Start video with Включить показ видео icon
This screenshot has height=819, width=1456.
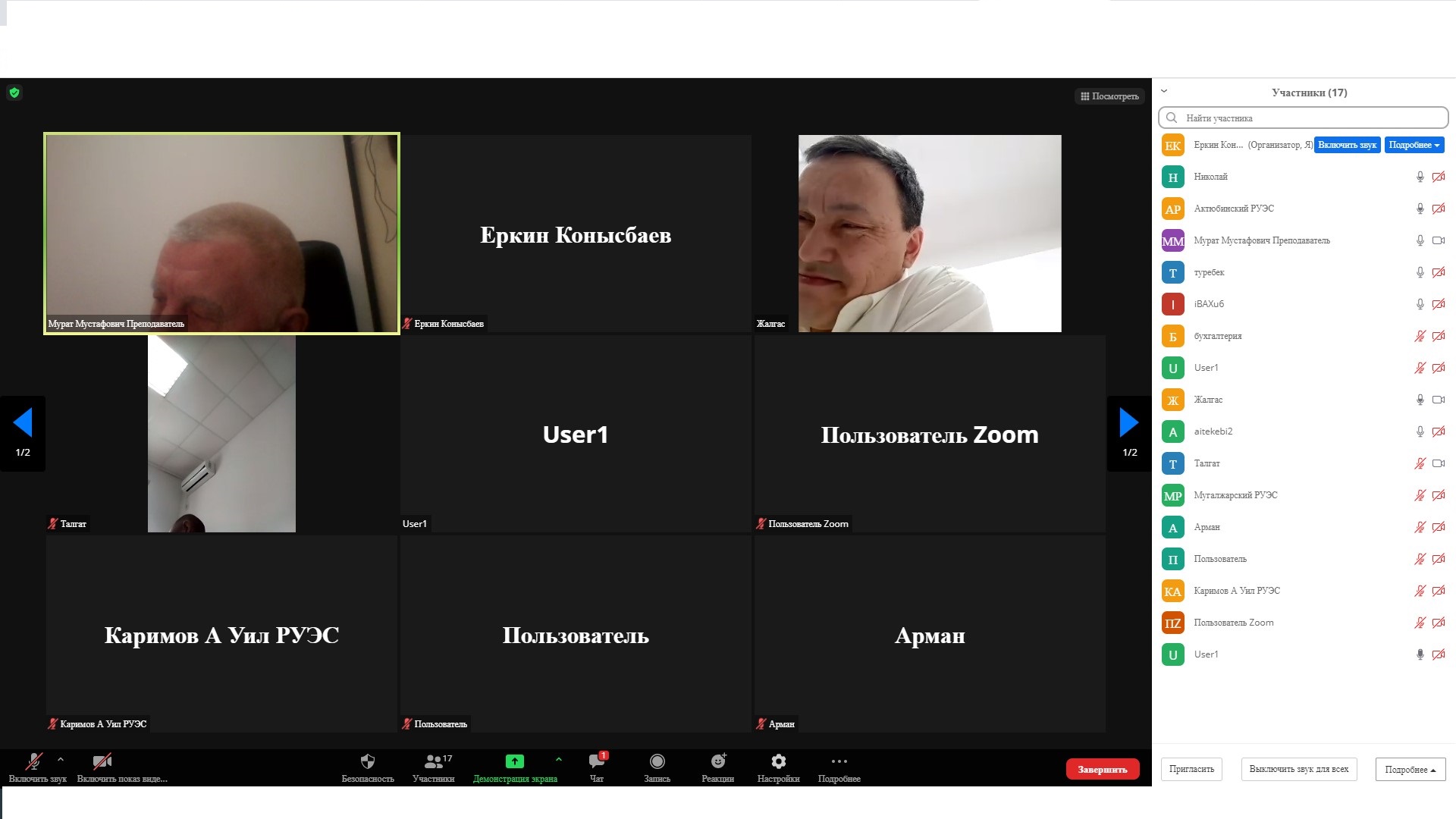click(102, 762)
